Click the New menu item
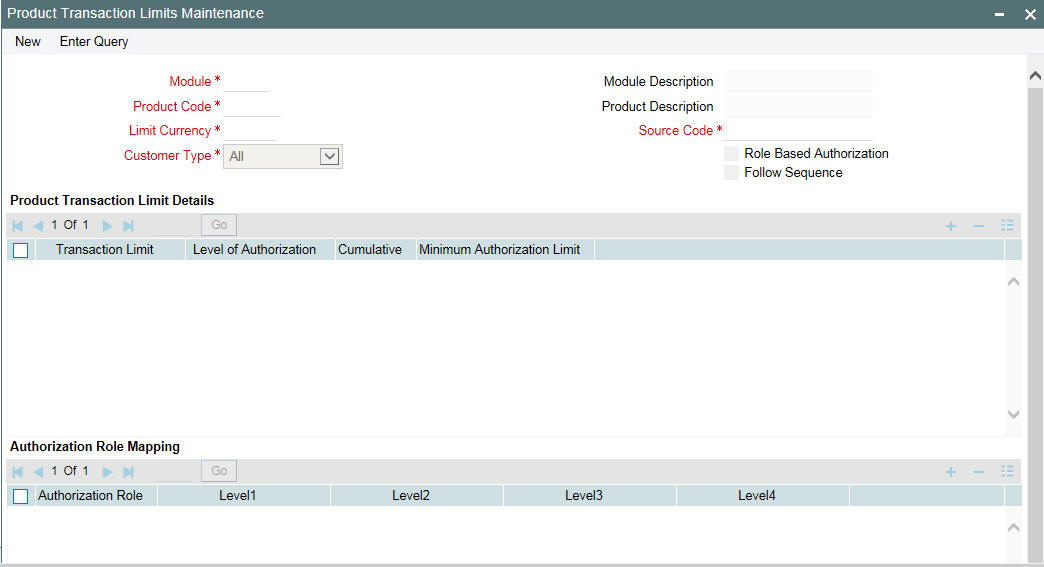This screenshot has height=567, width=1044. point(28,41)
